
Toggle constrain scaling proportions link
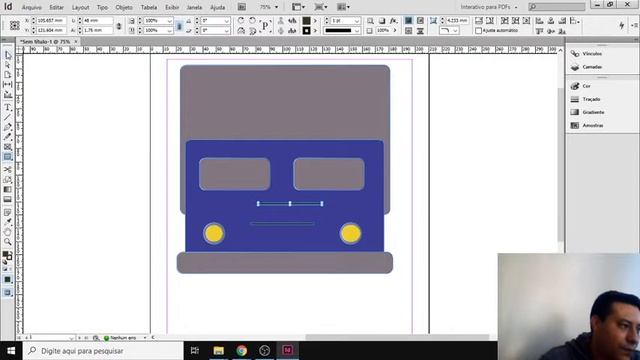coord(179,26)
